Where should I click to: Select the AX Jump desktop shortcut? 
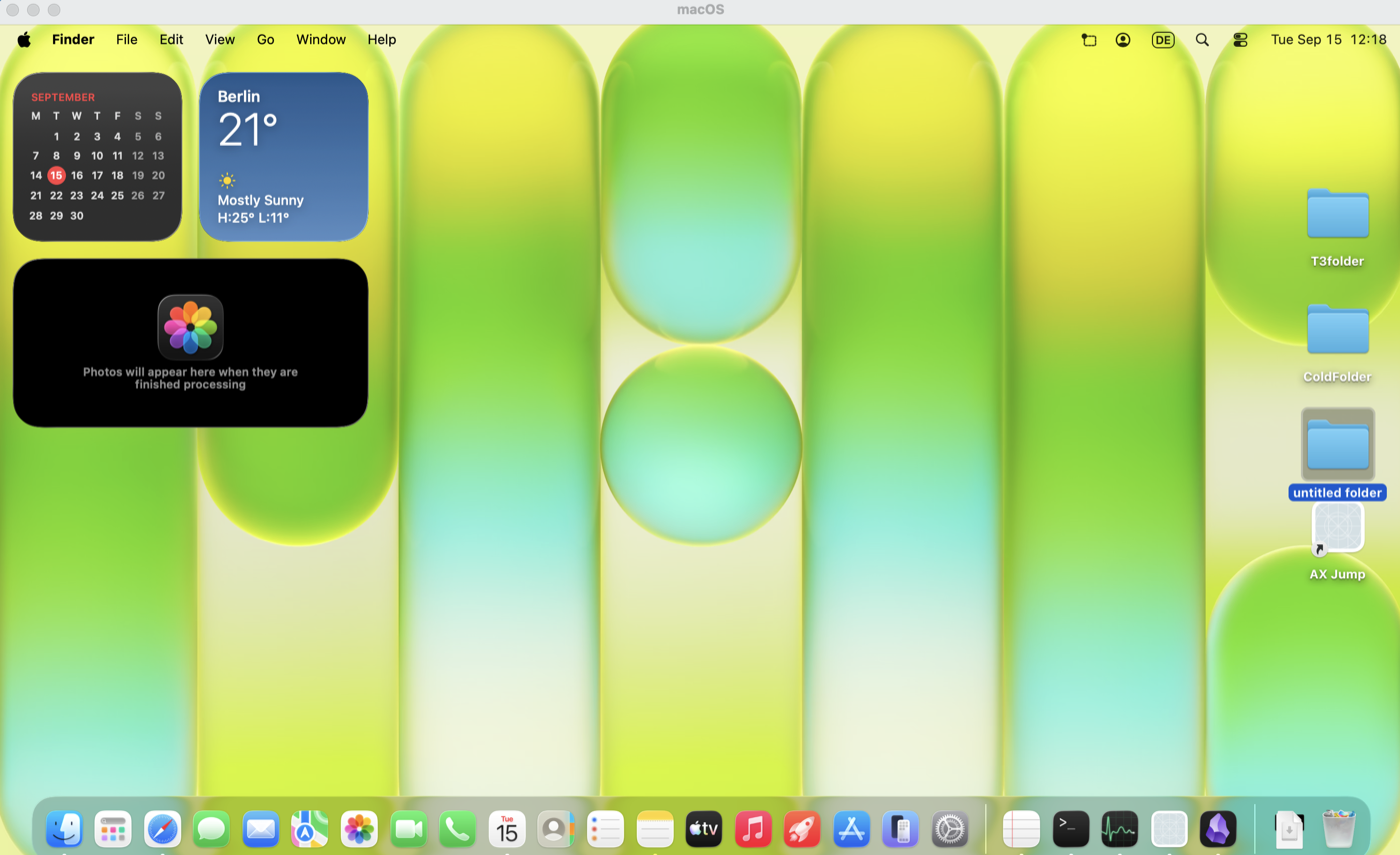pyautogui.click(x=1338, y=527)
